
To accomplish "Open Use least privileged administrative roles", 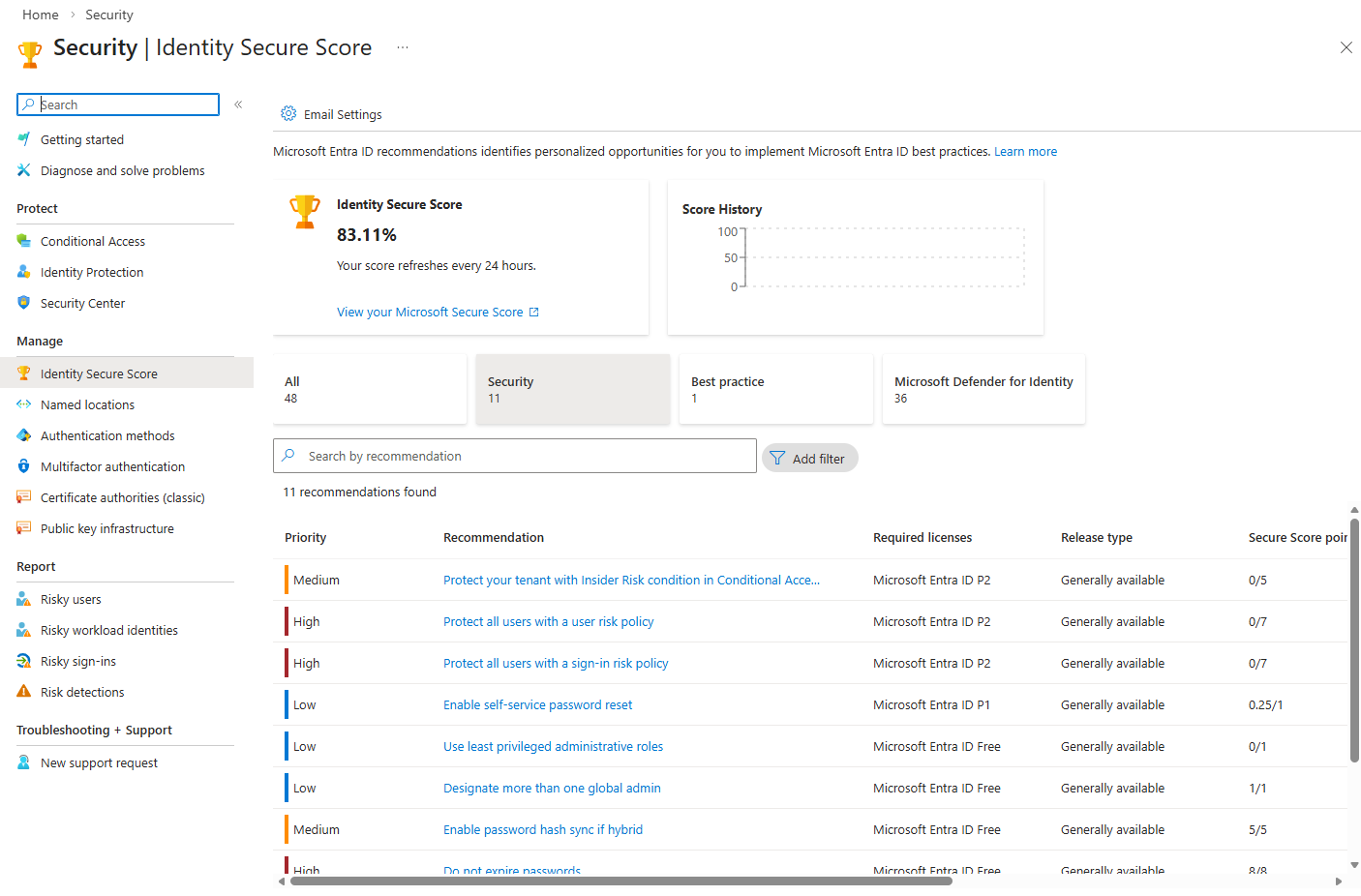I will click(554, 746).
